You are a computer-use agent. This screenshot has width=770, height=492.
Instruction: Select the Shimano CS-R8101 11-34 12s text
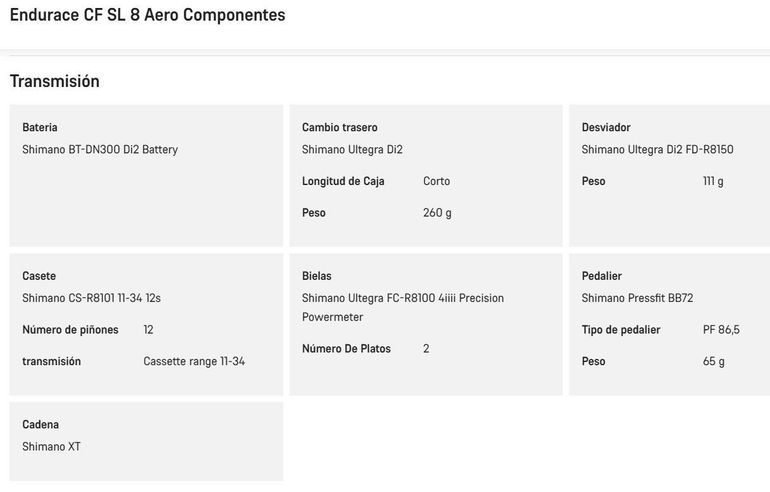pyautogui.click(x=91, y=298)
